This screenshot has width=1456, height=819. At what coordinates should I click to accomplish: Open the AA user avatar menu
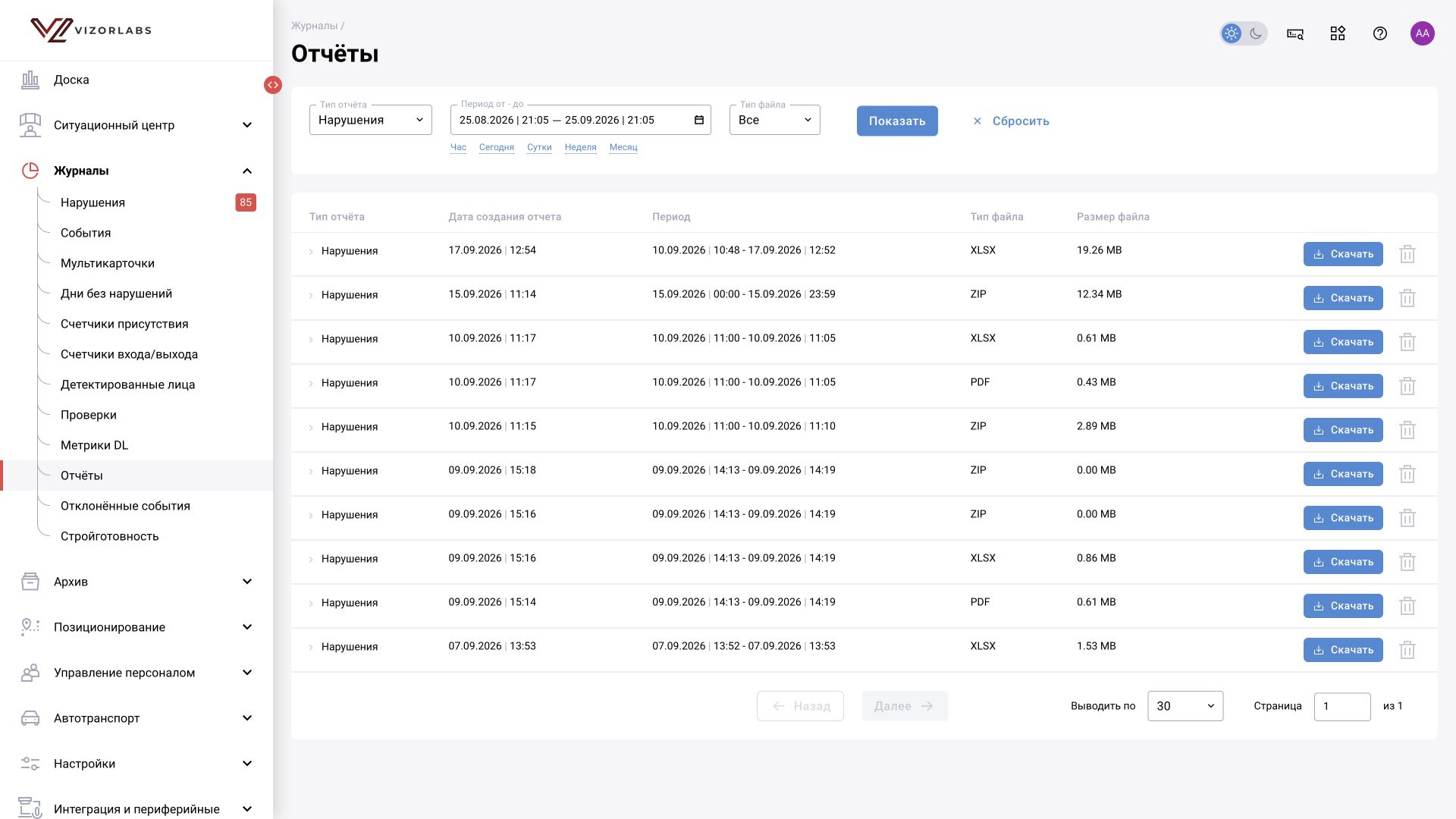point(1423,33)
